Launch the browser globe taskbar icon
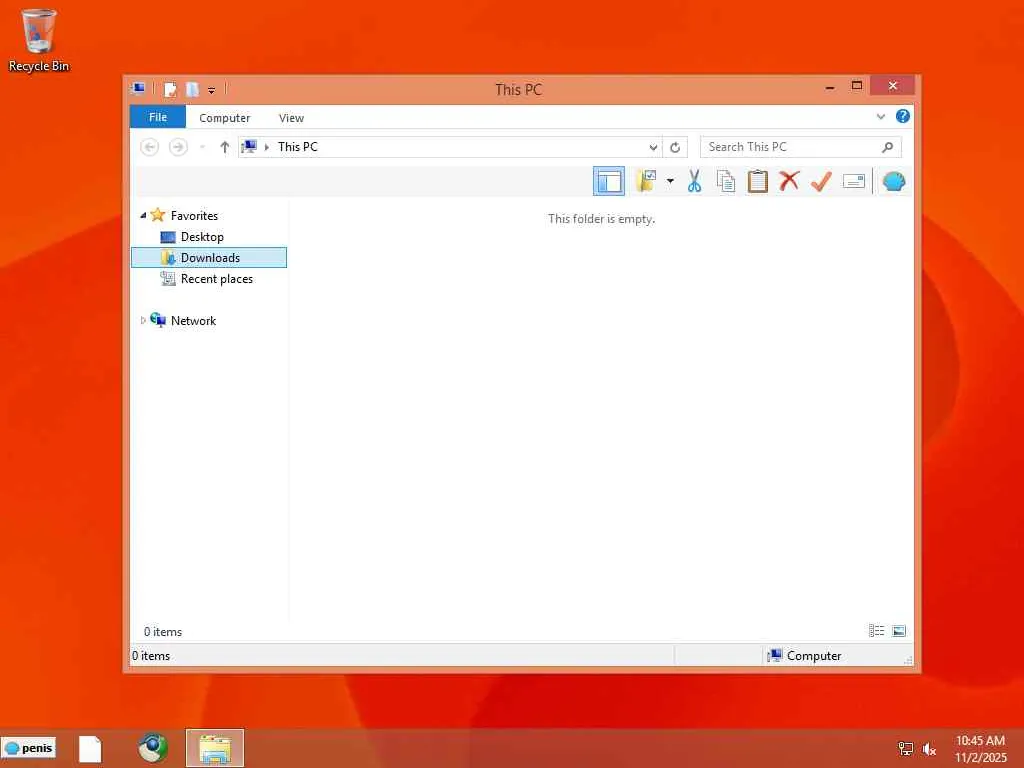 pyautogui.click(x=153, y=748)
